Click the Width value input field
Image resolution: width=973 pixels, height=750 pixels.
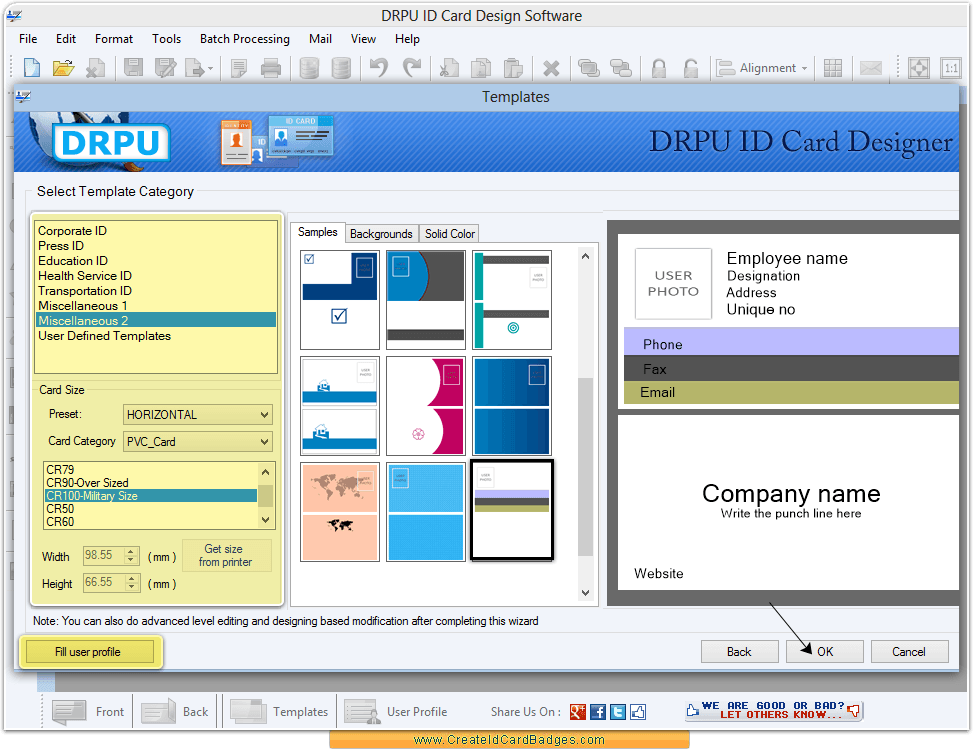(x=104, y=555)
